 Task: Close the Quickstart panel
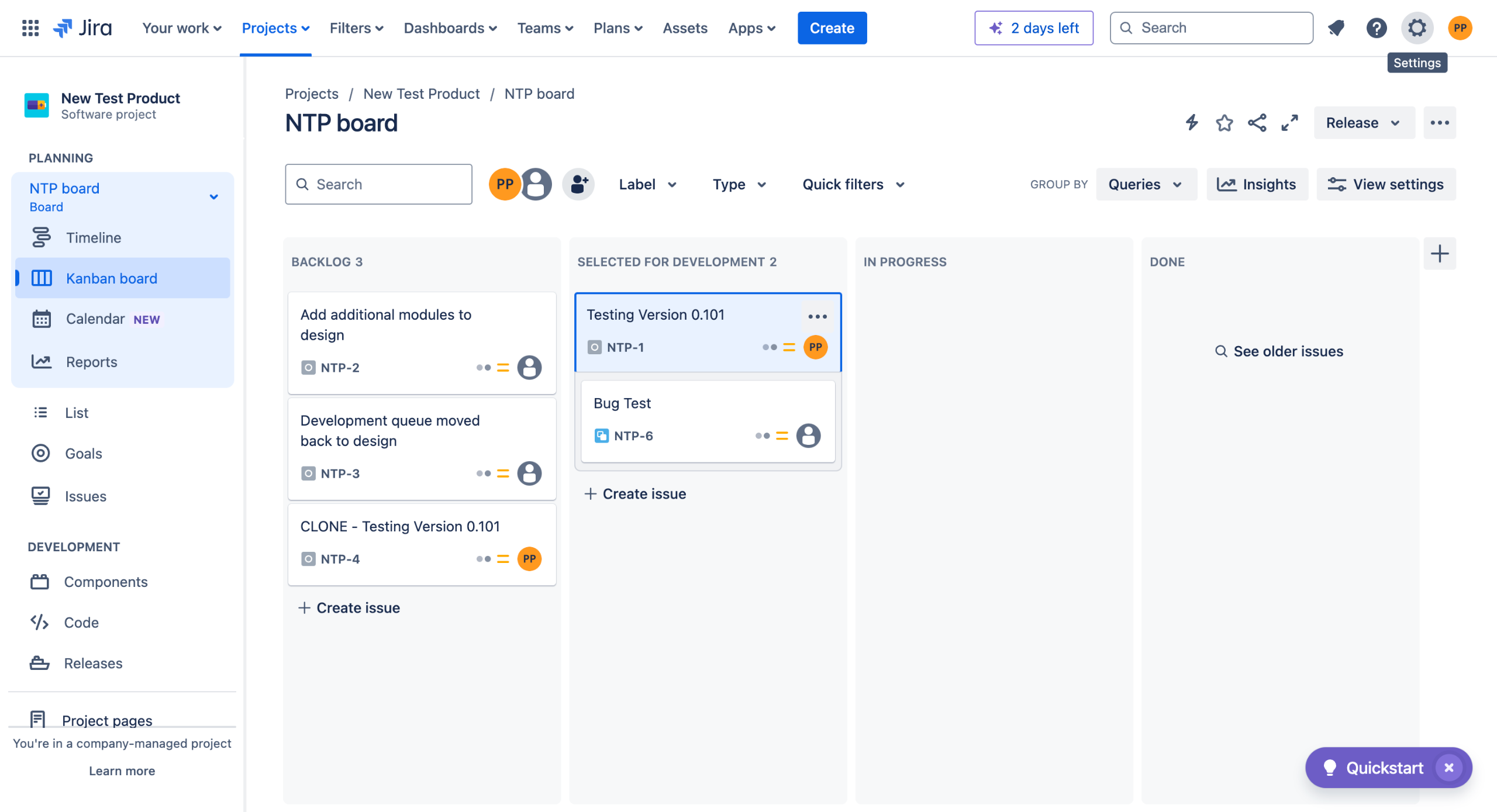point(1448,768)
